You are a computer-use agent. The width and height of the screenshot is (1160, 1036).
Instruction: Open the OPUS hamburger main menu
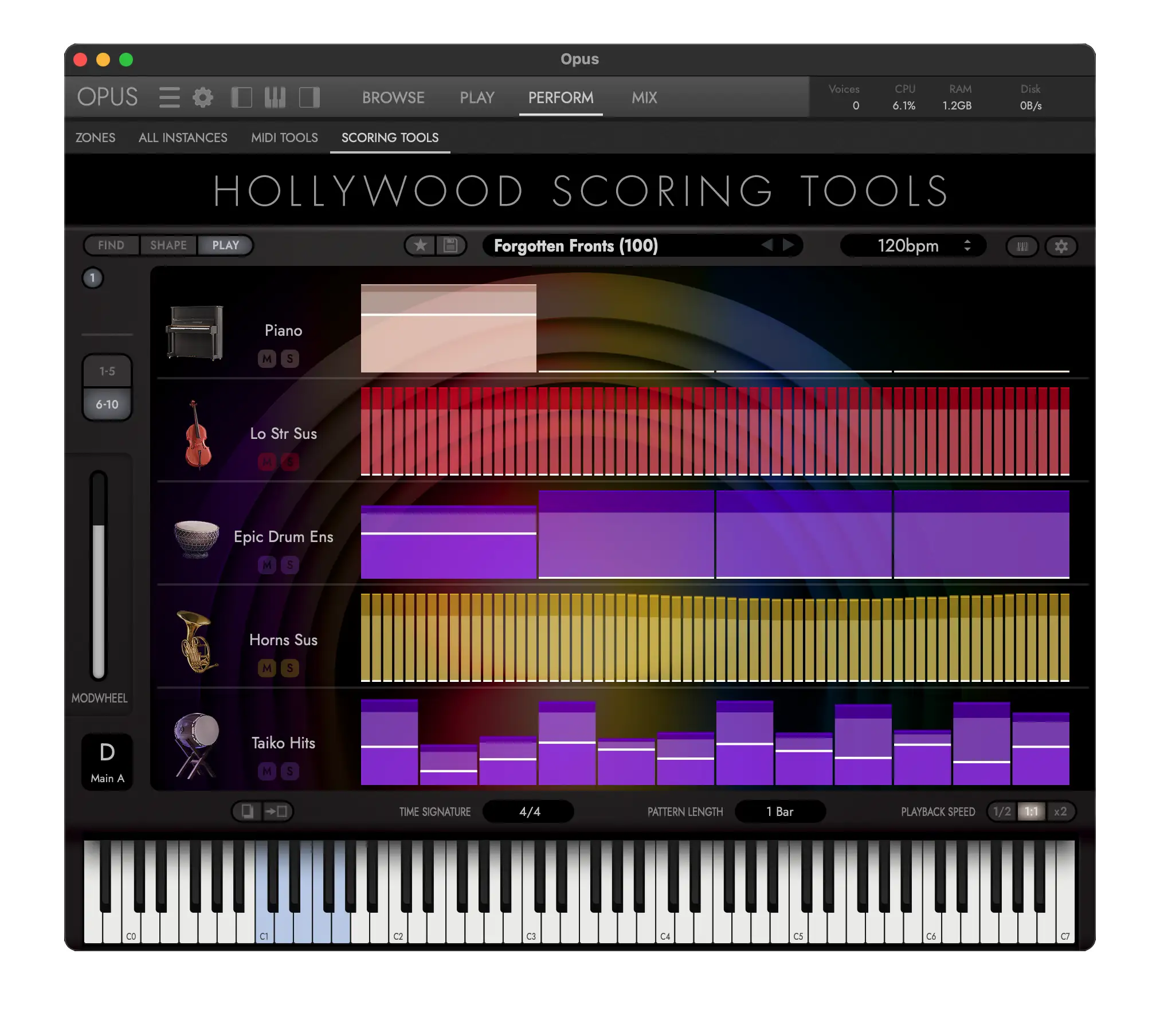click(169, 97)
